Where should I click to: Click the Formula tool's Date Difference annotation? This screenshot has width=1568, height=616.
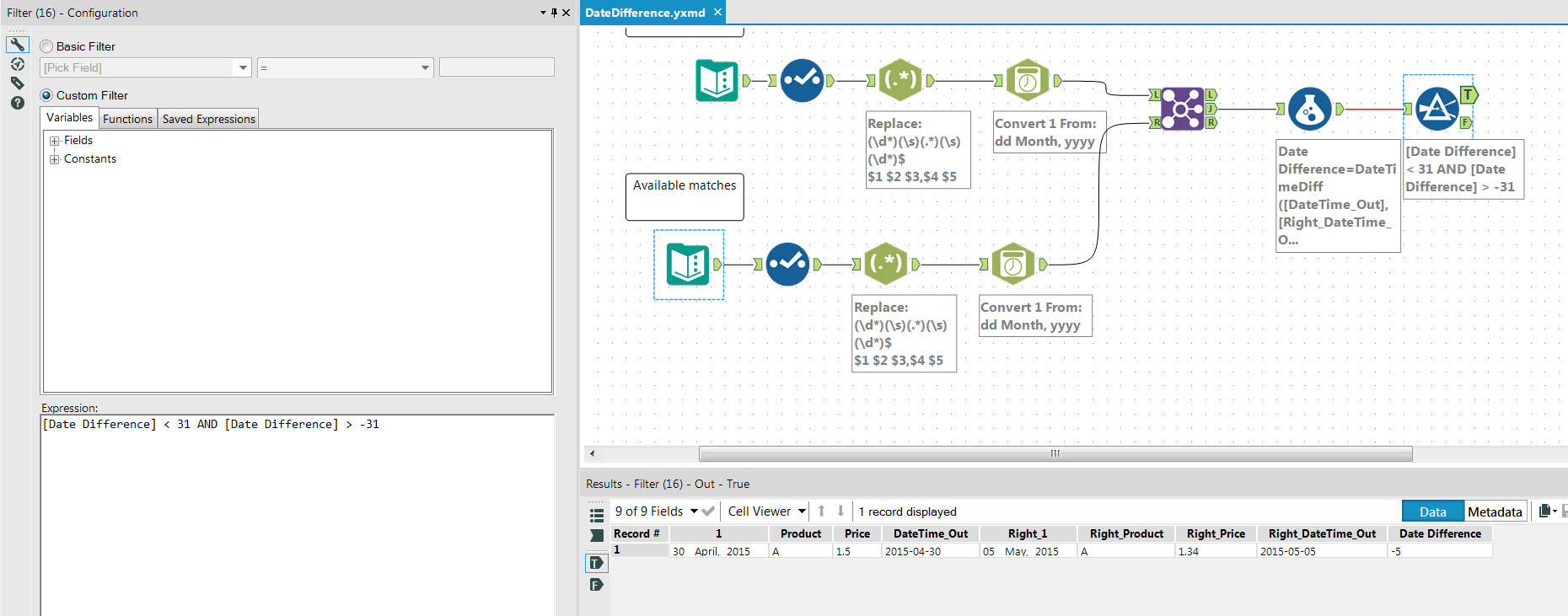point(1338,196)
